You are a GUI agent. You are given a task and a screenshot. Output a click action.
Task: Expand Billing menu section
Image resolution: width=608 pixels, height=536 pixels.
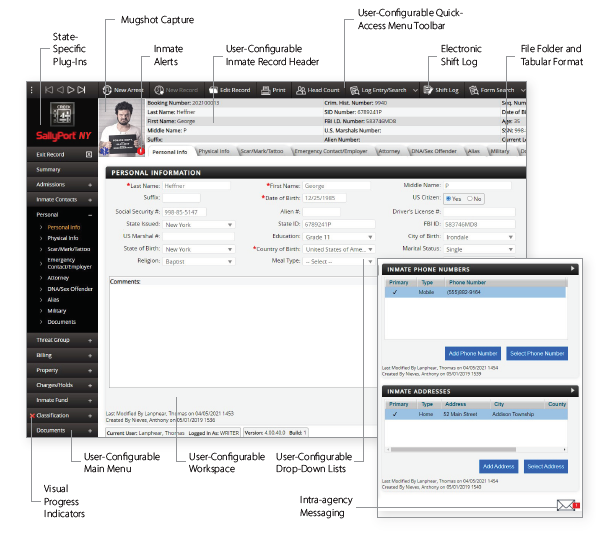point(90,356)
